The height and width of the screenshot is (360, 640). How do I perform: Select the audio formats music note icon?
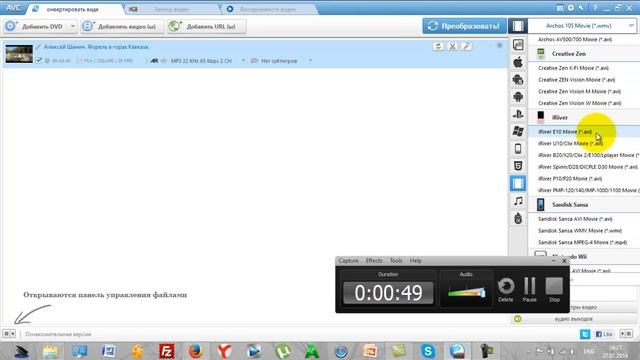[518, 201]
